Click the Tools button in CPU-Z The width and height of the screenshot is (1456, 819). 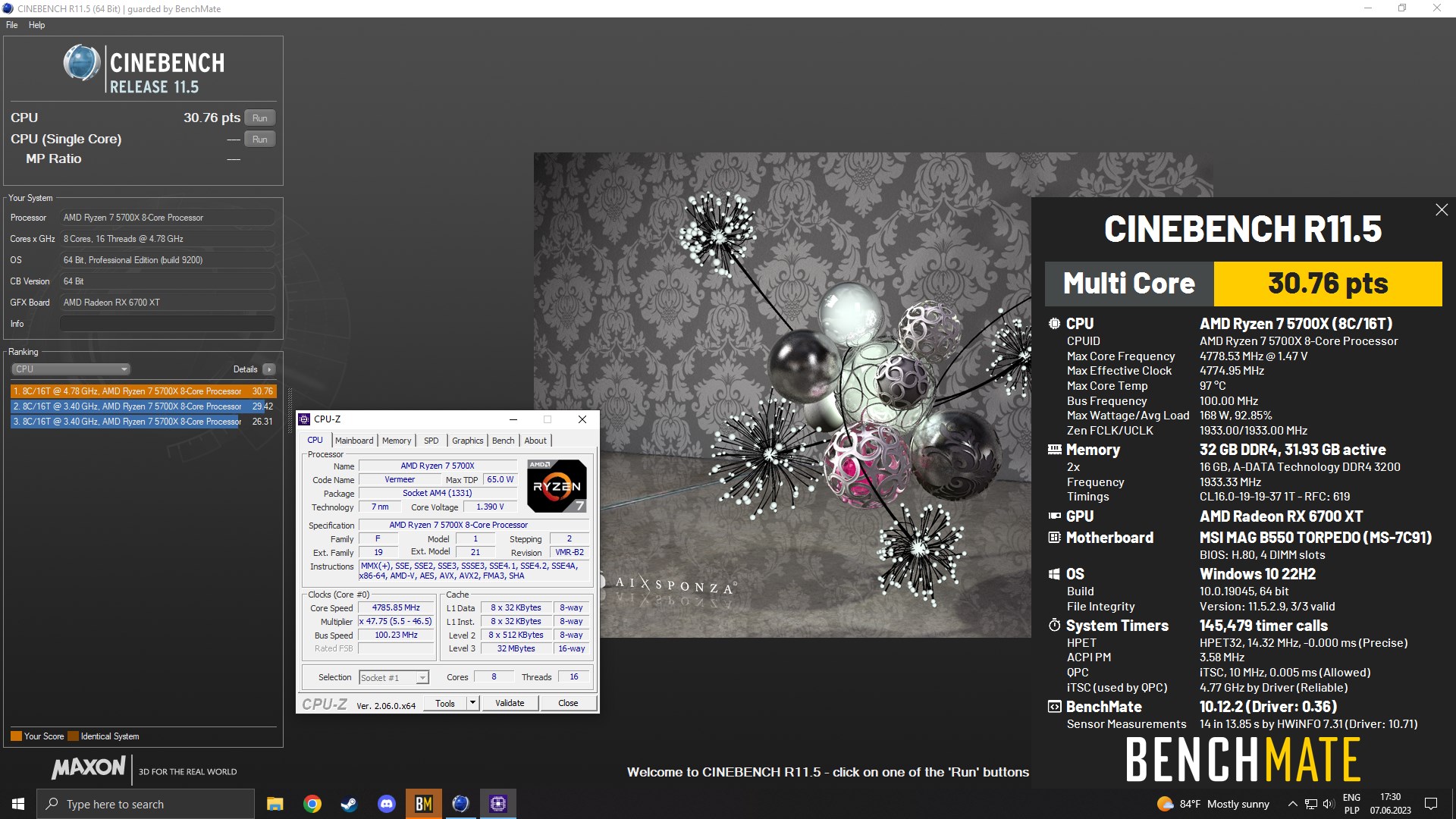point(445,704)
